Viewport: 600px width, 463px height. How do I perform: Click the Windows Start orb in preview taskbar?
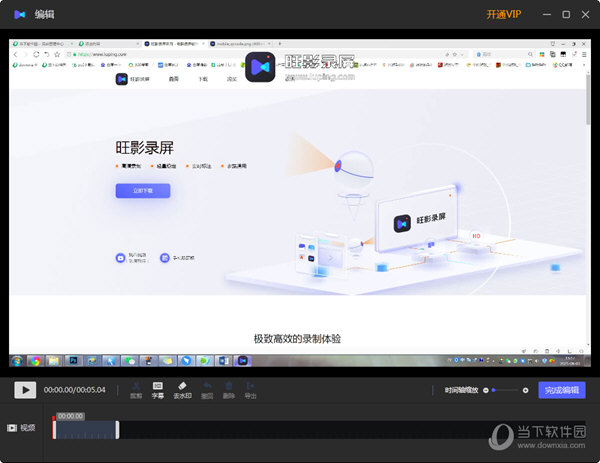point(17,360)
